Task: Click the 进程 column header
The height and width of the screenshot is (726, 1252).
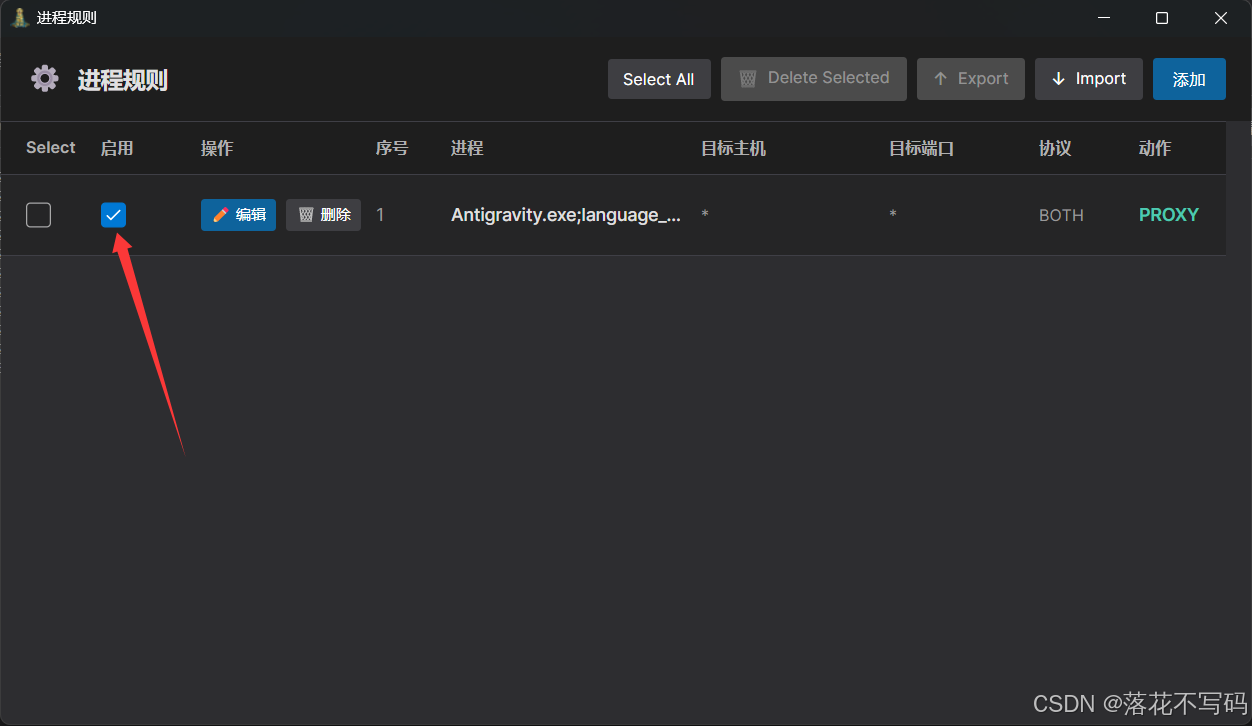Action: 467,148
